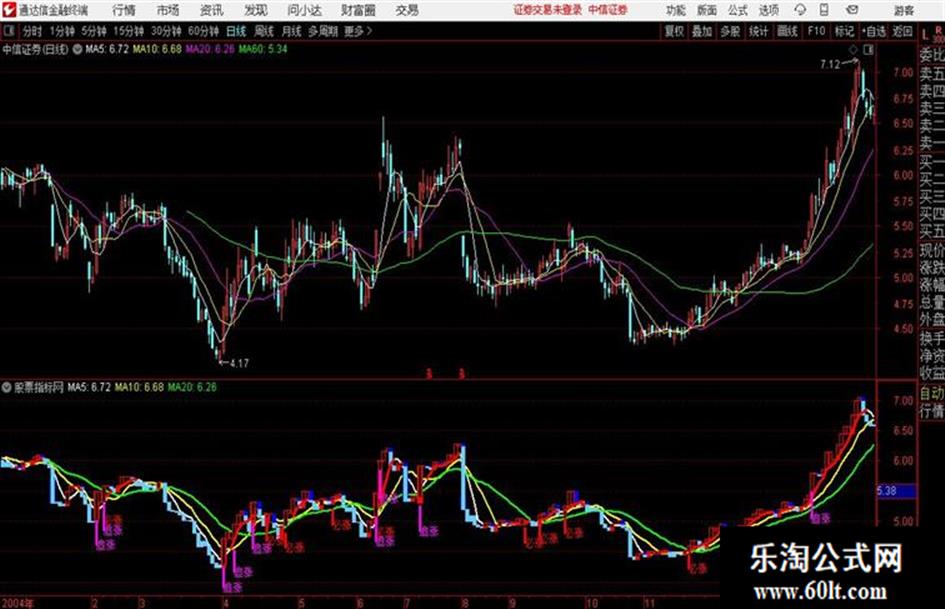Viewport: 945px width, 609px height.
Task: Click the mail envelope icon
Action: coord(852,10)
